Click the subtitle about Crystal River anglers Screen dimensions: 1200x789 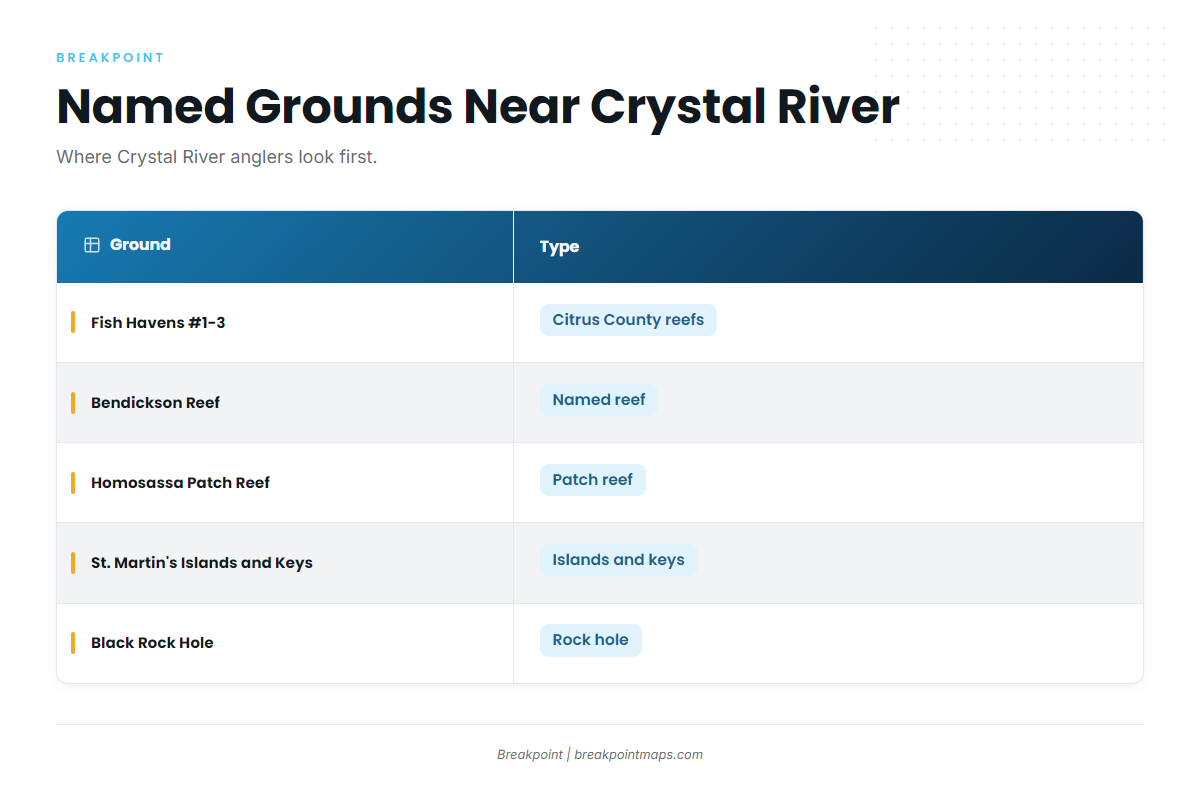point(217,157)
